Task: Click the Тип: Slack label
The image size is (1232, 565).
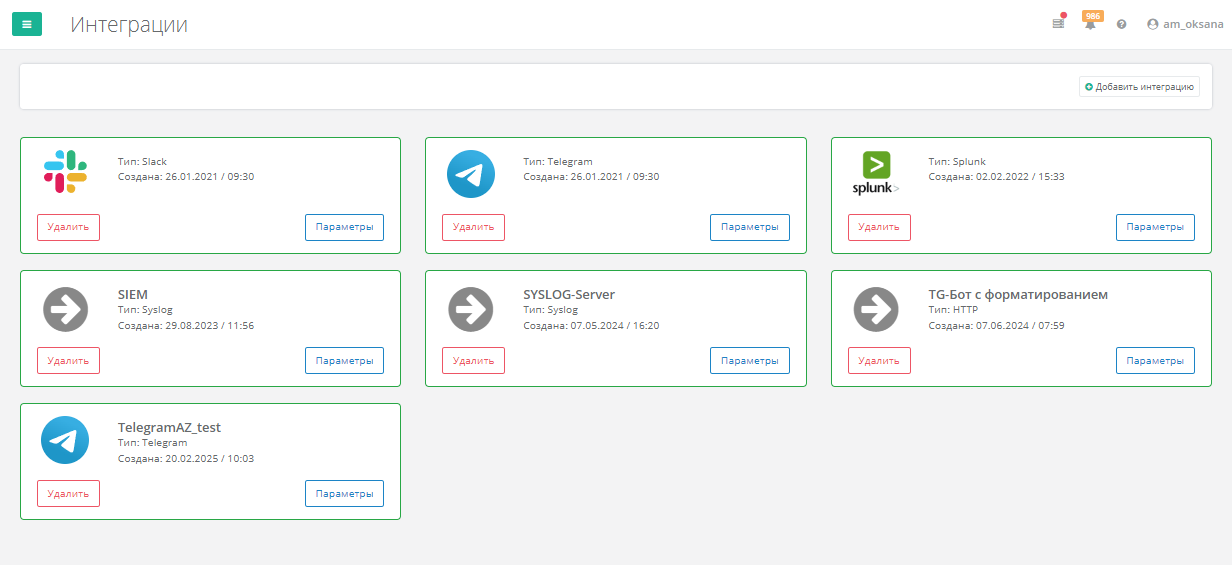Action: (143, 161)
